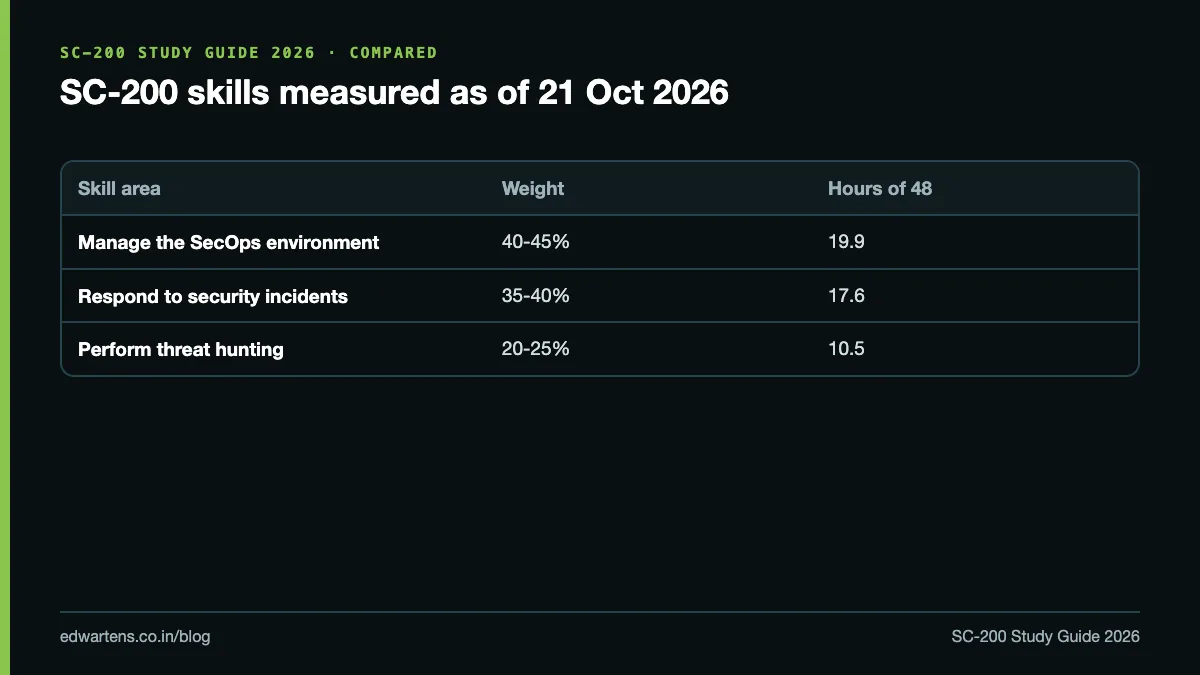Click the '10.5' hours value
1200x675 pixels.
(x=846, y=349)
